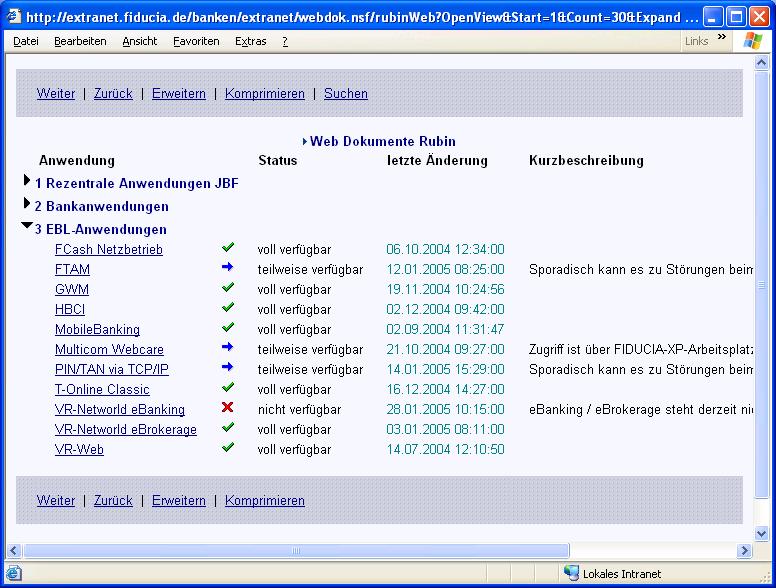Open the VR-Networld eBrokerage link
This screenshot has width=776, height=588.
(126, 430)
